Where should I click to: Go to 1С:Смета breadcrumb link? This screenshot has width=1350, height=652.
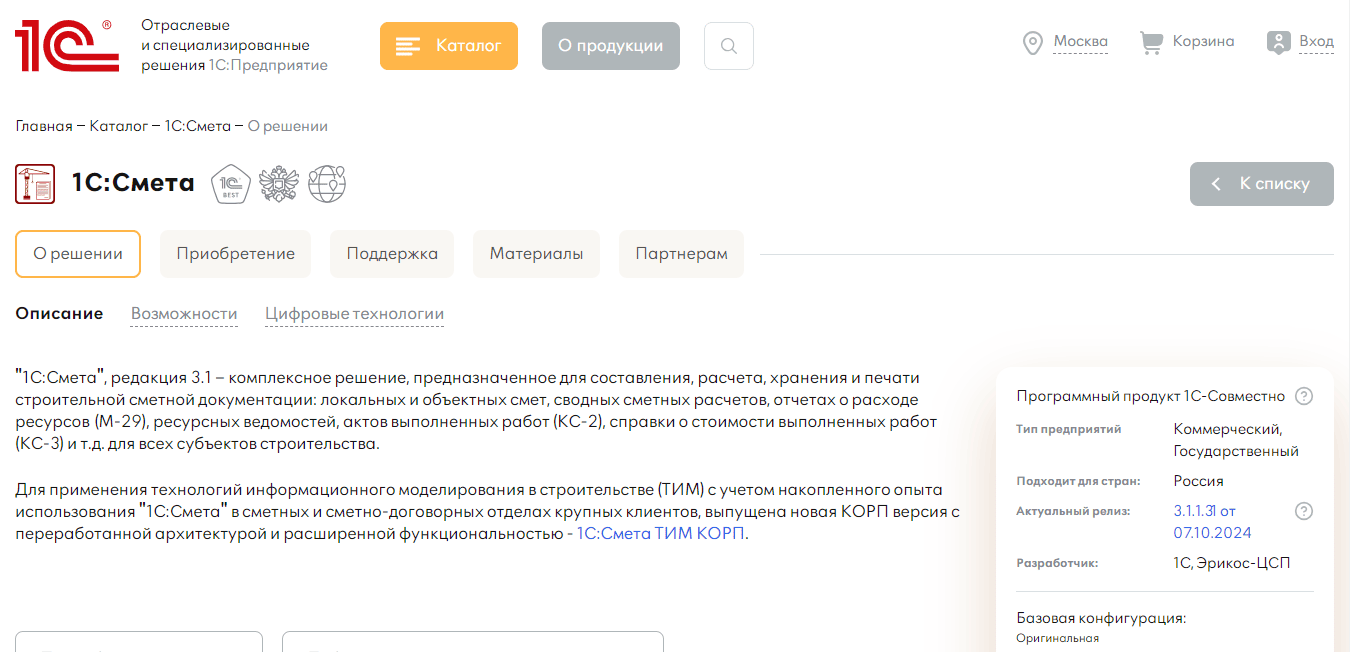(x=198, y=126)
